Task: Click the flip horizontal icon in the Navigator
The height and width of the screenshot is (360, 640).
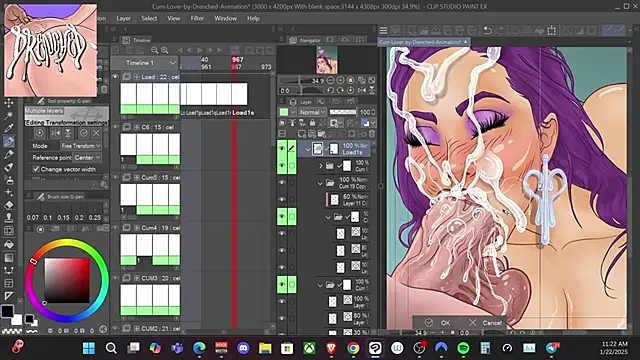Action: [362, 90]
